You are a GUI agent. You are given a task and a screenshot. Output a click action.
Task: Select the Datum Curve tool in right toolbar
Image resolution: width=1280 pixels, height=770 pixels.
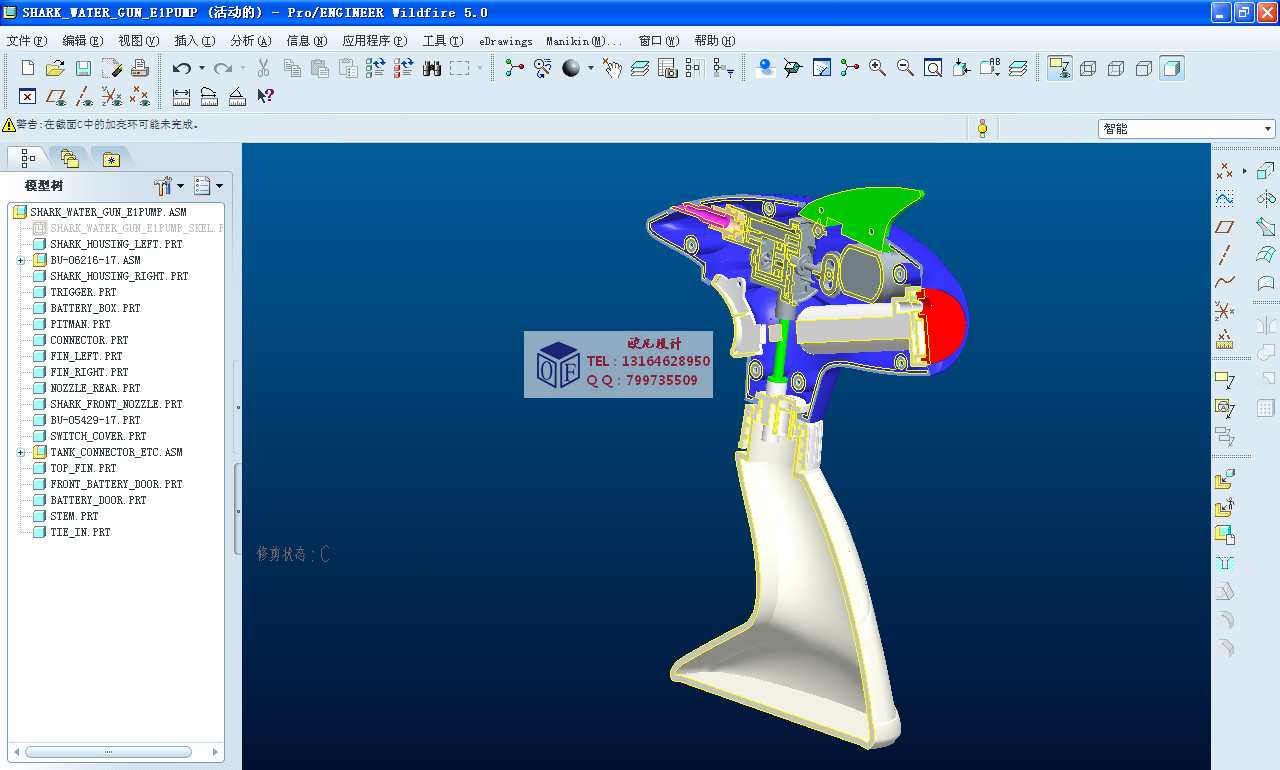(1224, 283)
